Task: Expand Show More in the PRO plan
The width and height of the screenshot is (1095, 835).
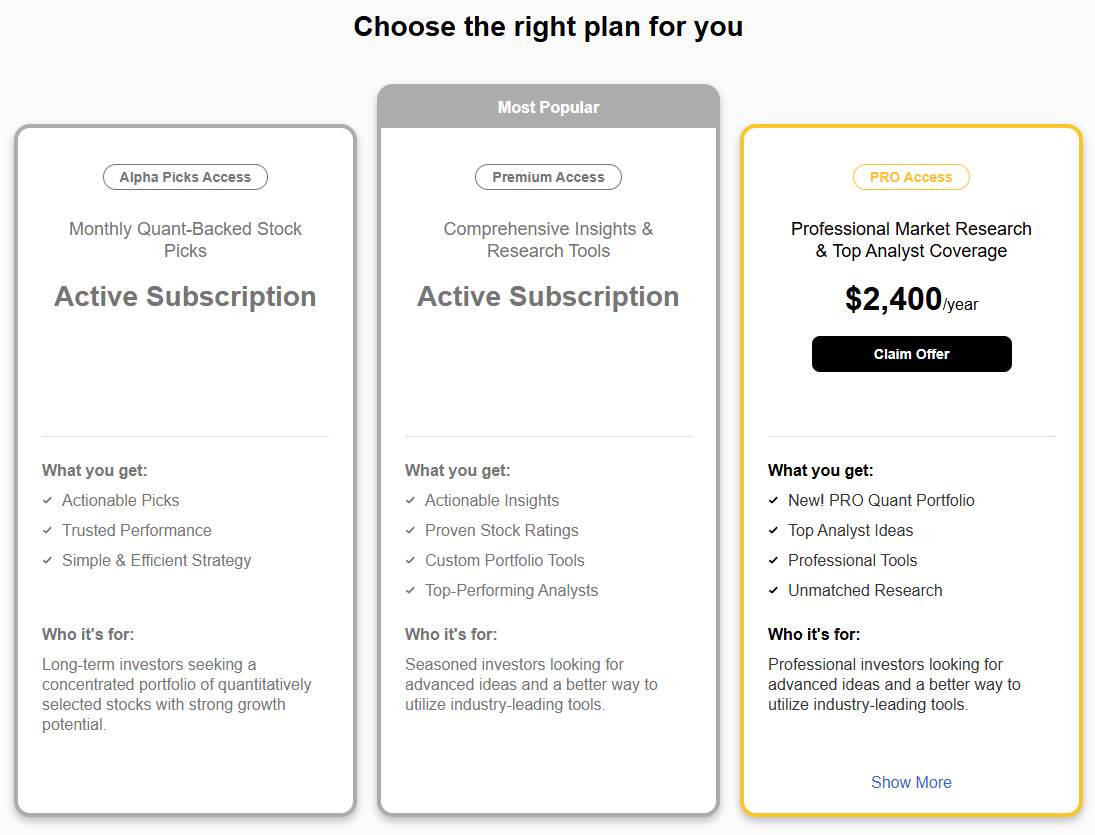Action: click(x=911, y=782)
